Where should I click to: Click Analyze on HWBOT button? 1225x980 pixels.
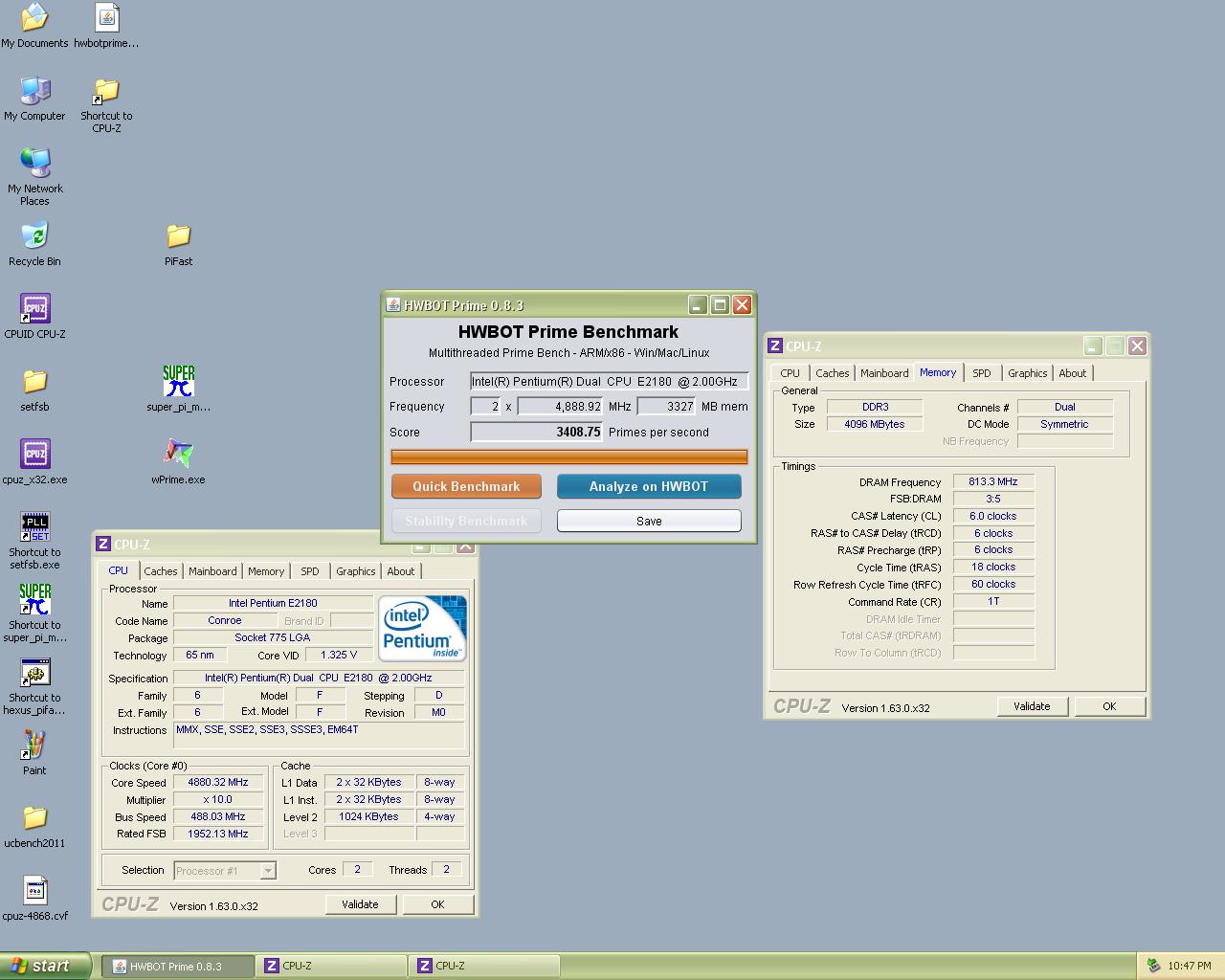[649, 486]
